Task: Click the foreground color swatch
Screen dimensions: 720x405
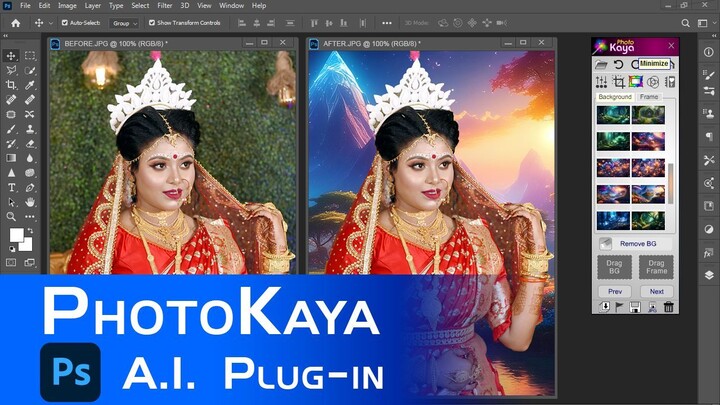Action: point(17,235)
